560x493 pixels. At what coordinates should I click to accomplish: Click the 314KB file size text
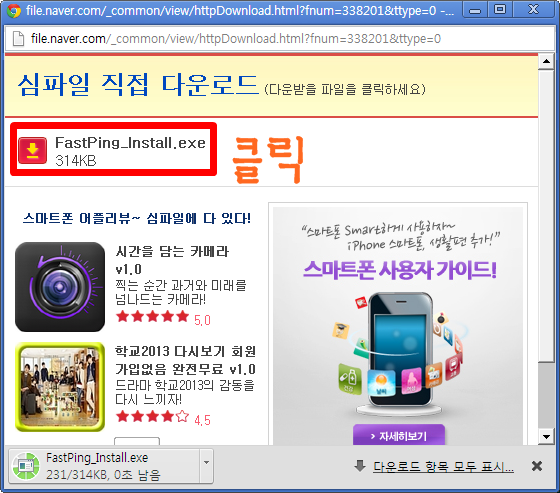[x=76, y=161]
